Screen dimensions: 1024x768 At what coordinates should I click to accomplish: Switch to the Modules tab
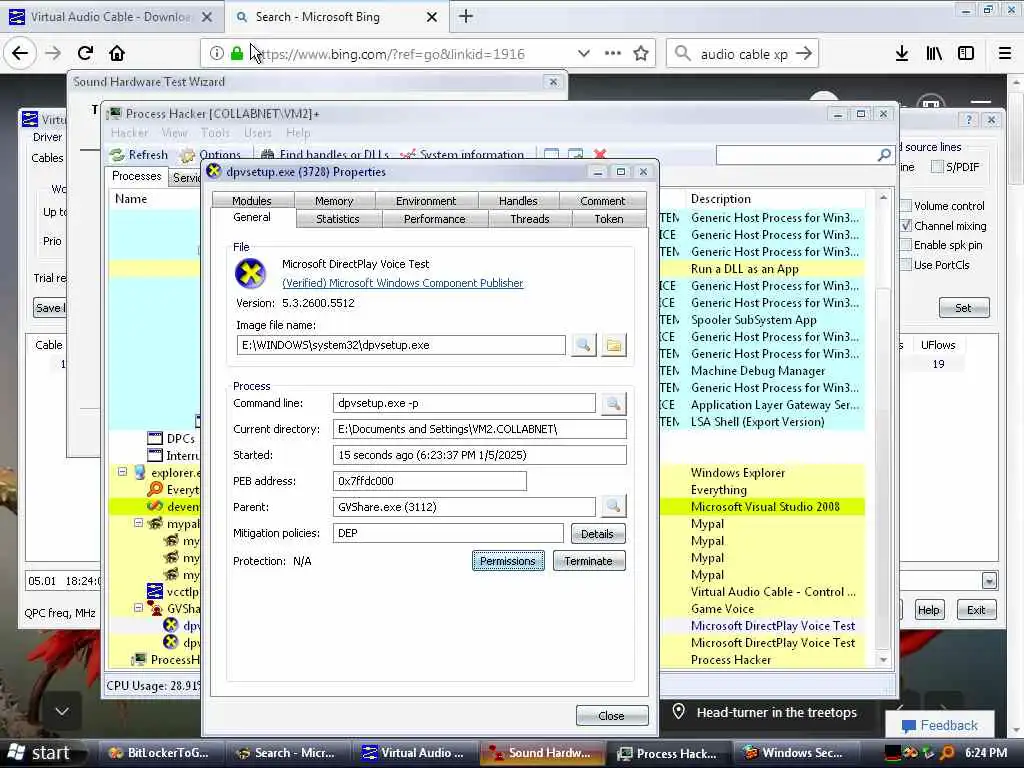251,200
